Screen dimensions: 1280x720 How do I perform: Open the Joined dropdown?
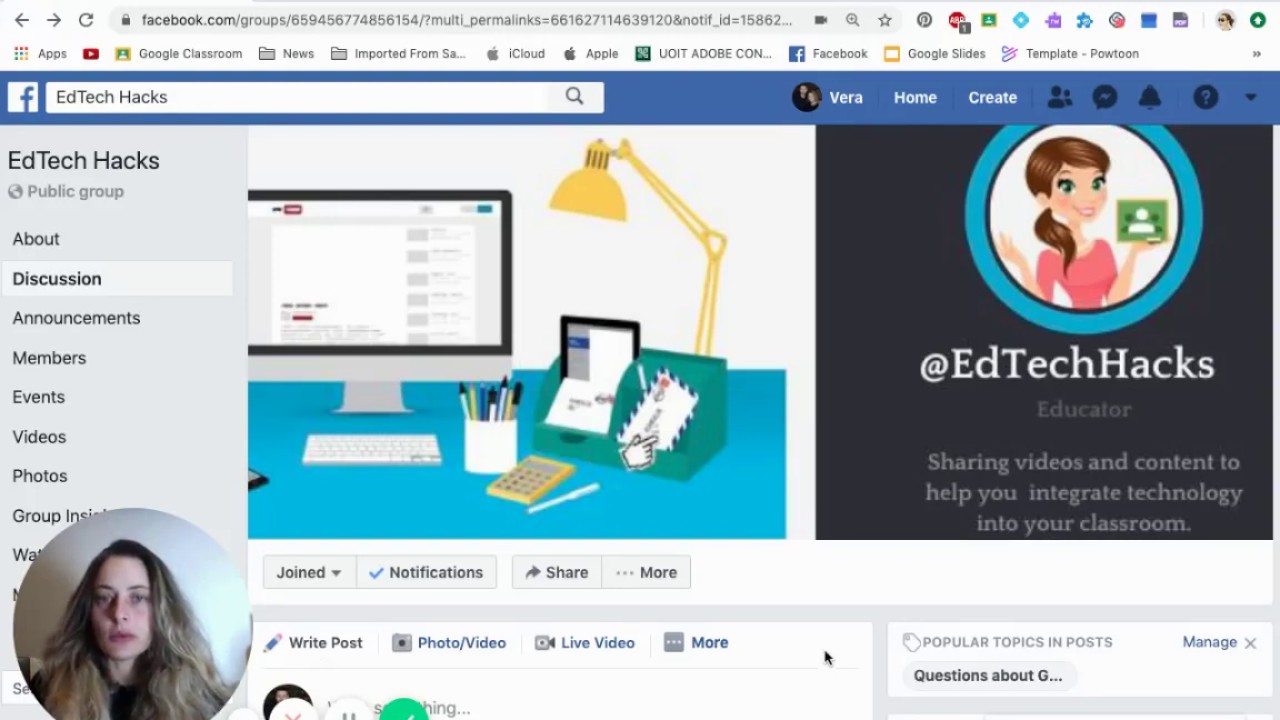[x=309, y=572]
